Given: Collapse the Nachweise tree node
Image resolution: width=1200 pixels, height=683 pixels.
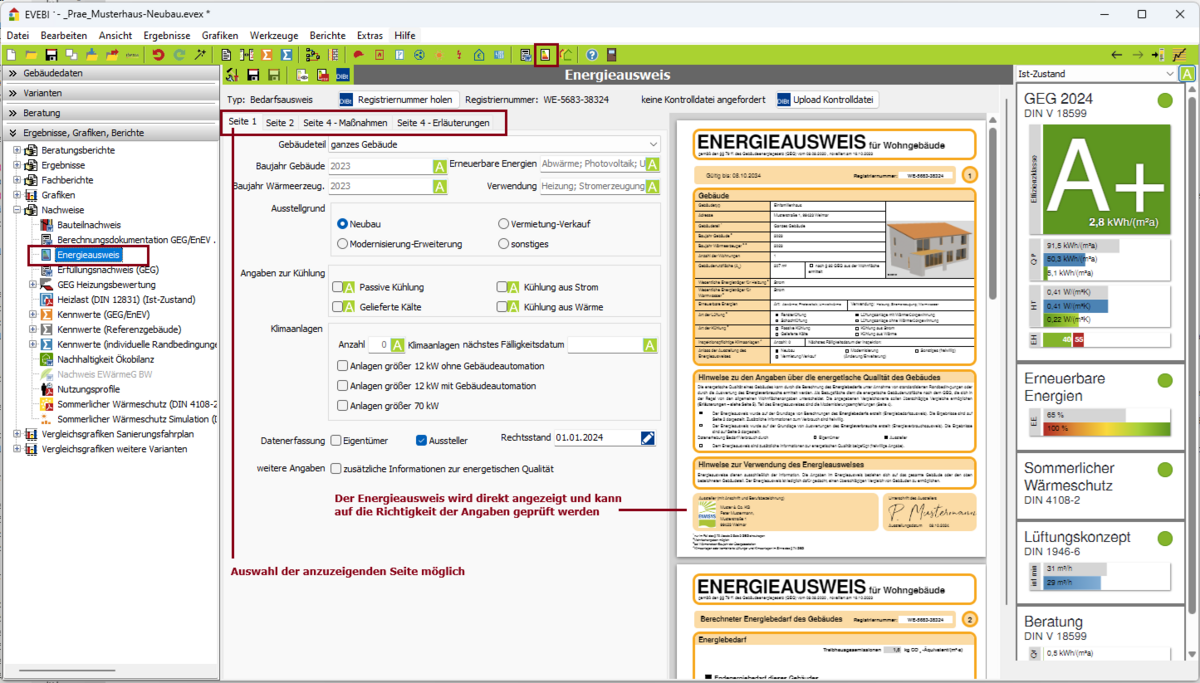Looking at the screenshot, I should click(17, 210).
